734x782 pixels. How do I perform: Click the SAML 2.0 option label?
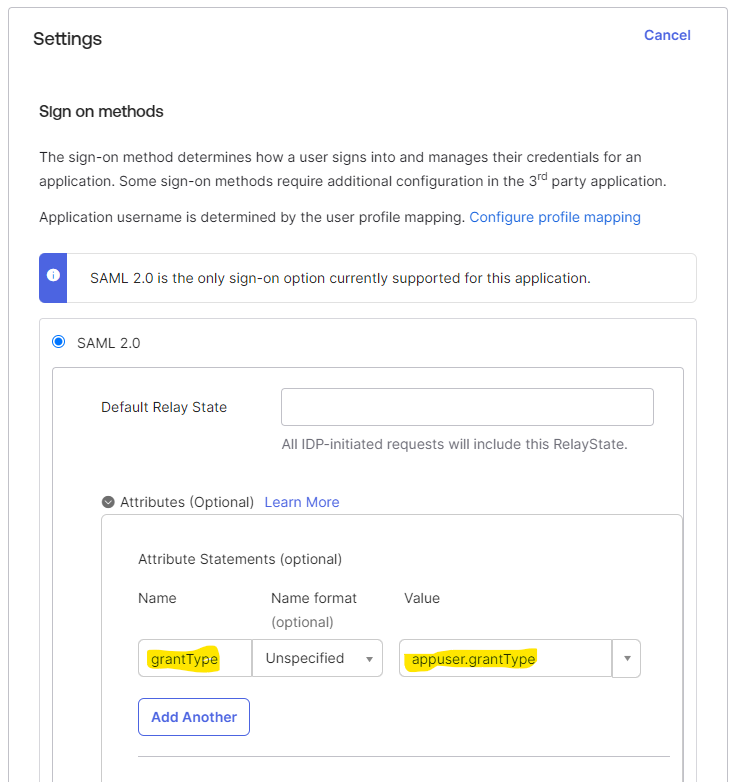108,343
